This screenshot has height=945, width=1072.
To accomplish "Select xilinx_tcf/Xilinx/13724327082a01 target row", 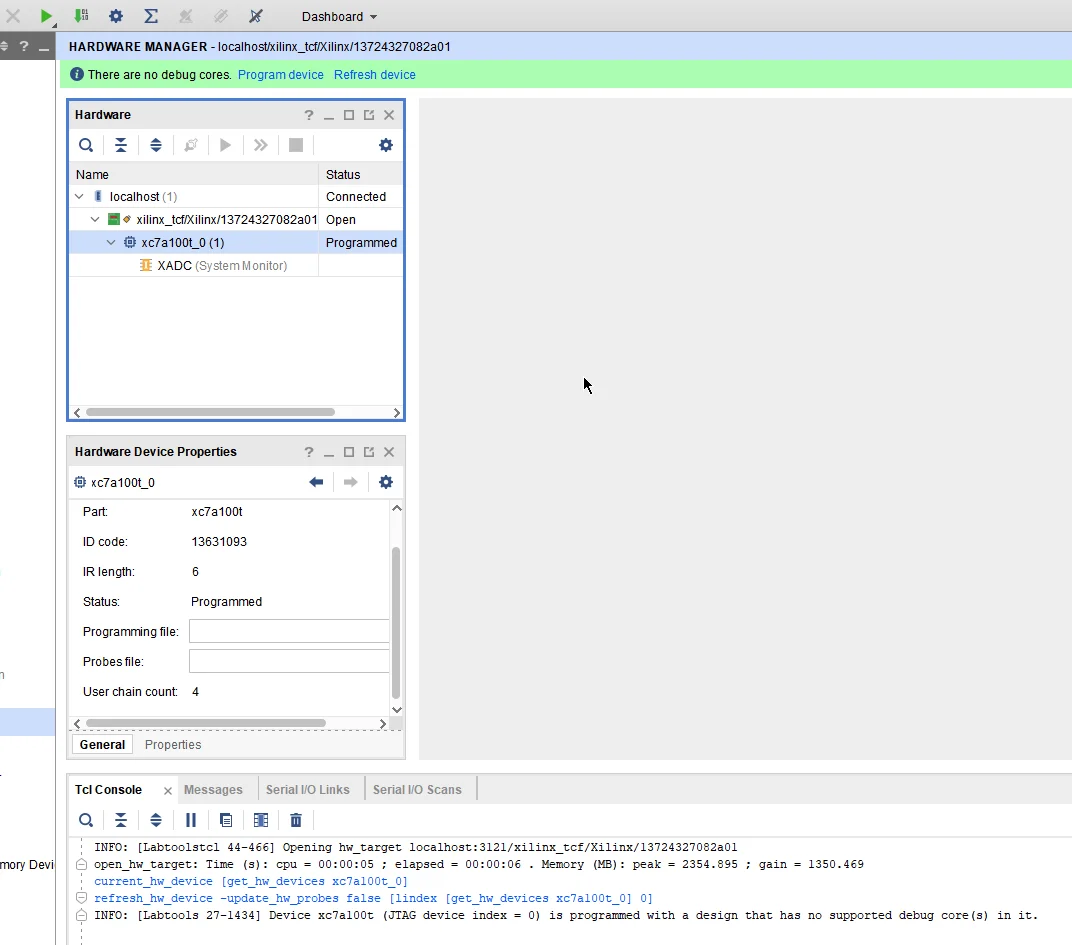I will tap(236, 219).
